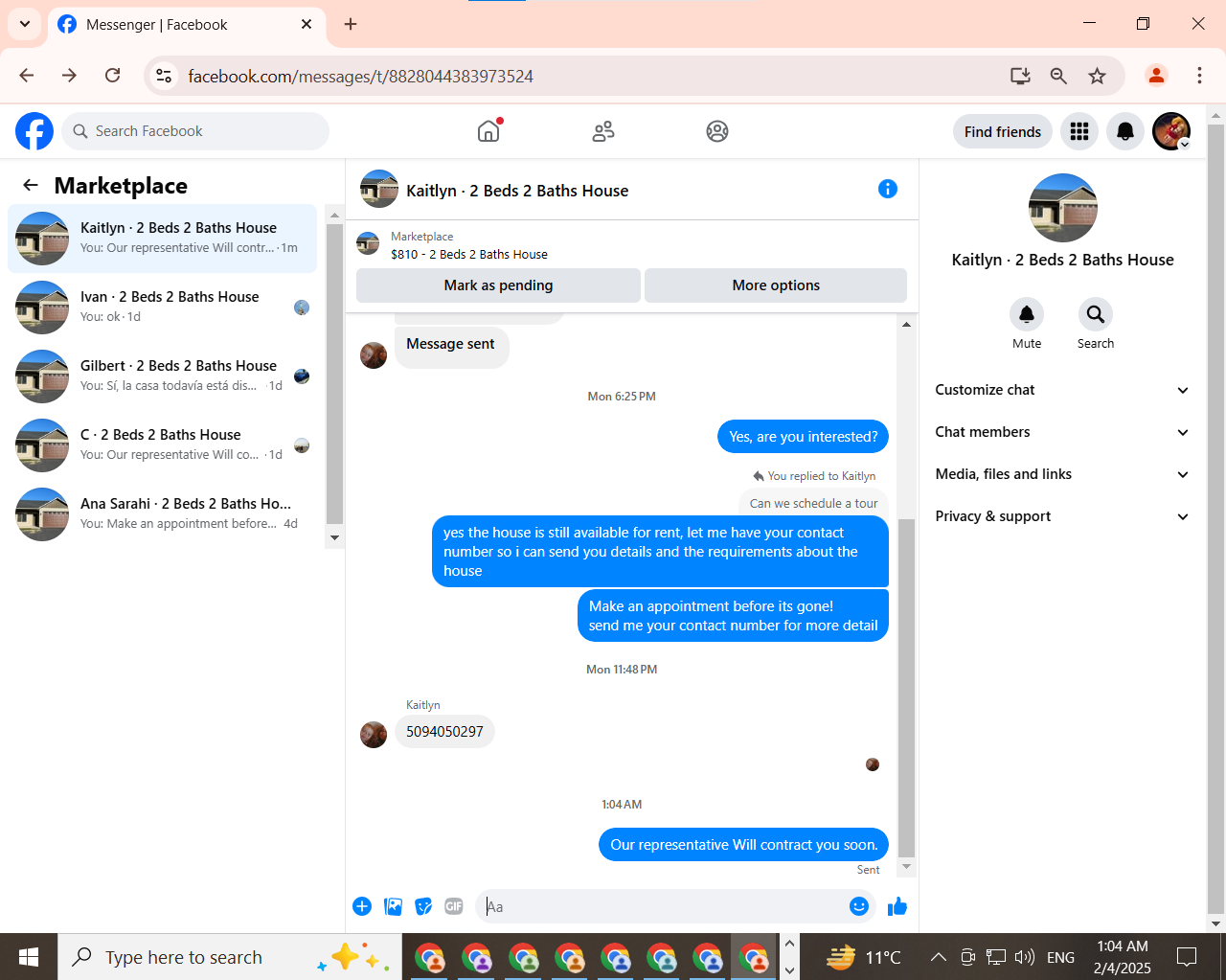Open Chrome zoom magnifier in address bar
Screen dimensions: 1226x980
(1058, 76)
